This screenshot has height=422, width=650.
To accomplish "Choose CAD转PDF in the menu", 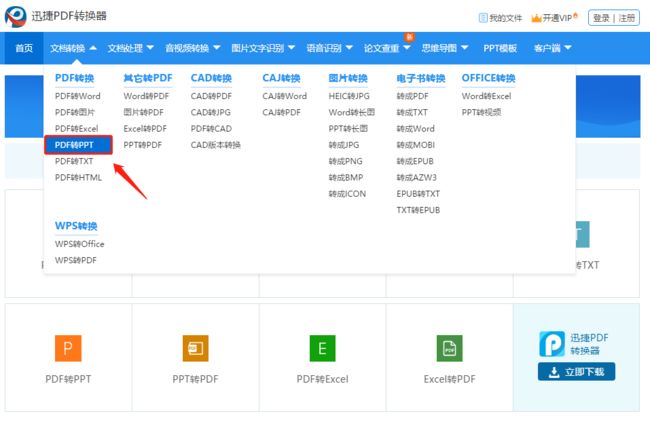I will (211, 96).
